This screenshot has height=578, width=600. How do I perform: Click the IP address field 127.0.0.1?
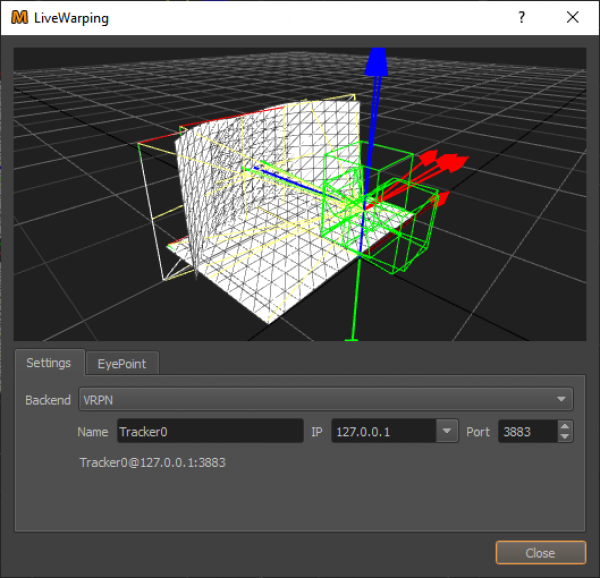(383, 432)
